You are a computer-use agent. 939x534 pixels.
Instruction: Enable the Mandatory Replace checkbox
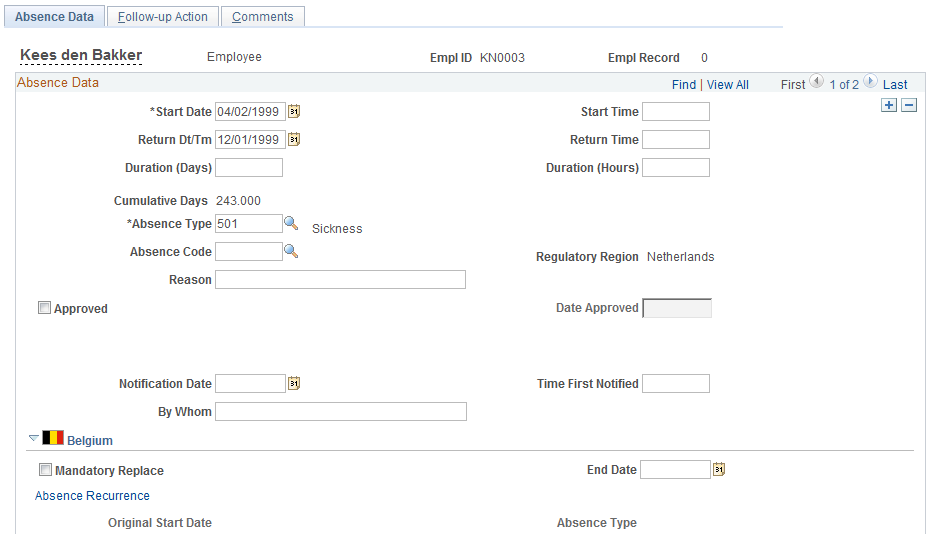[46, 470]
